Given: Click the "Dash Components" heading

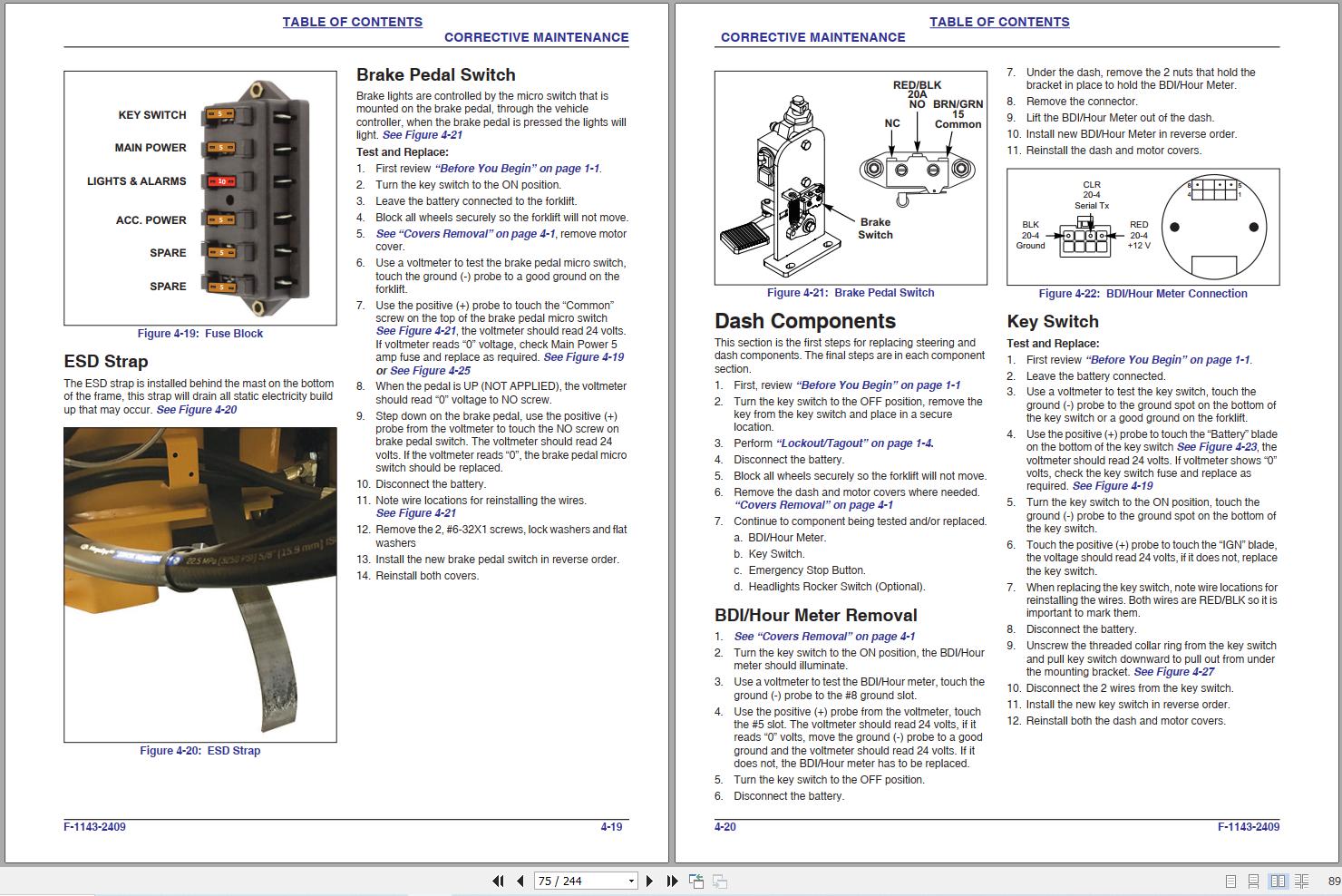Looking at the screenshot, I should pos(805,321).
